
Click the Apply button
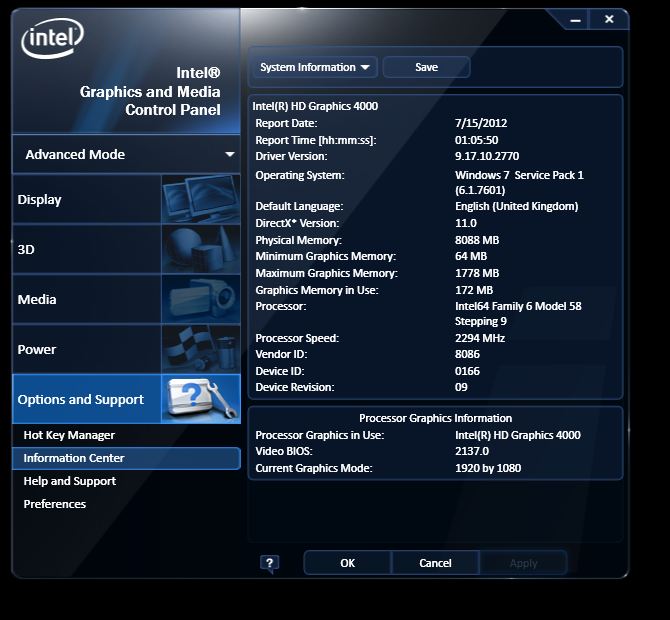point(523,563)
